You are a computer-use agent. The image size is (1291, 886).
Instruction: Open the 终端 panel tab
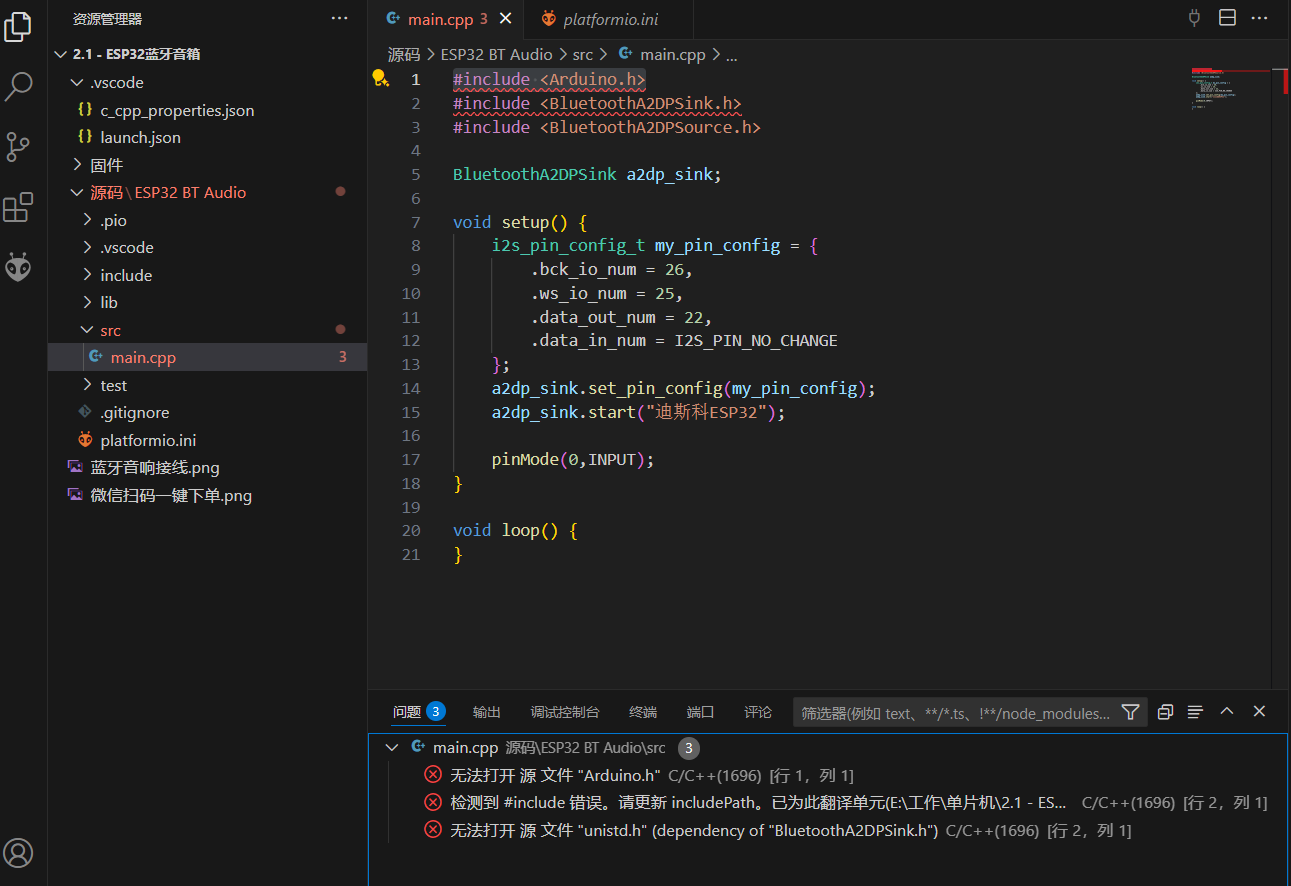(643, 712)
